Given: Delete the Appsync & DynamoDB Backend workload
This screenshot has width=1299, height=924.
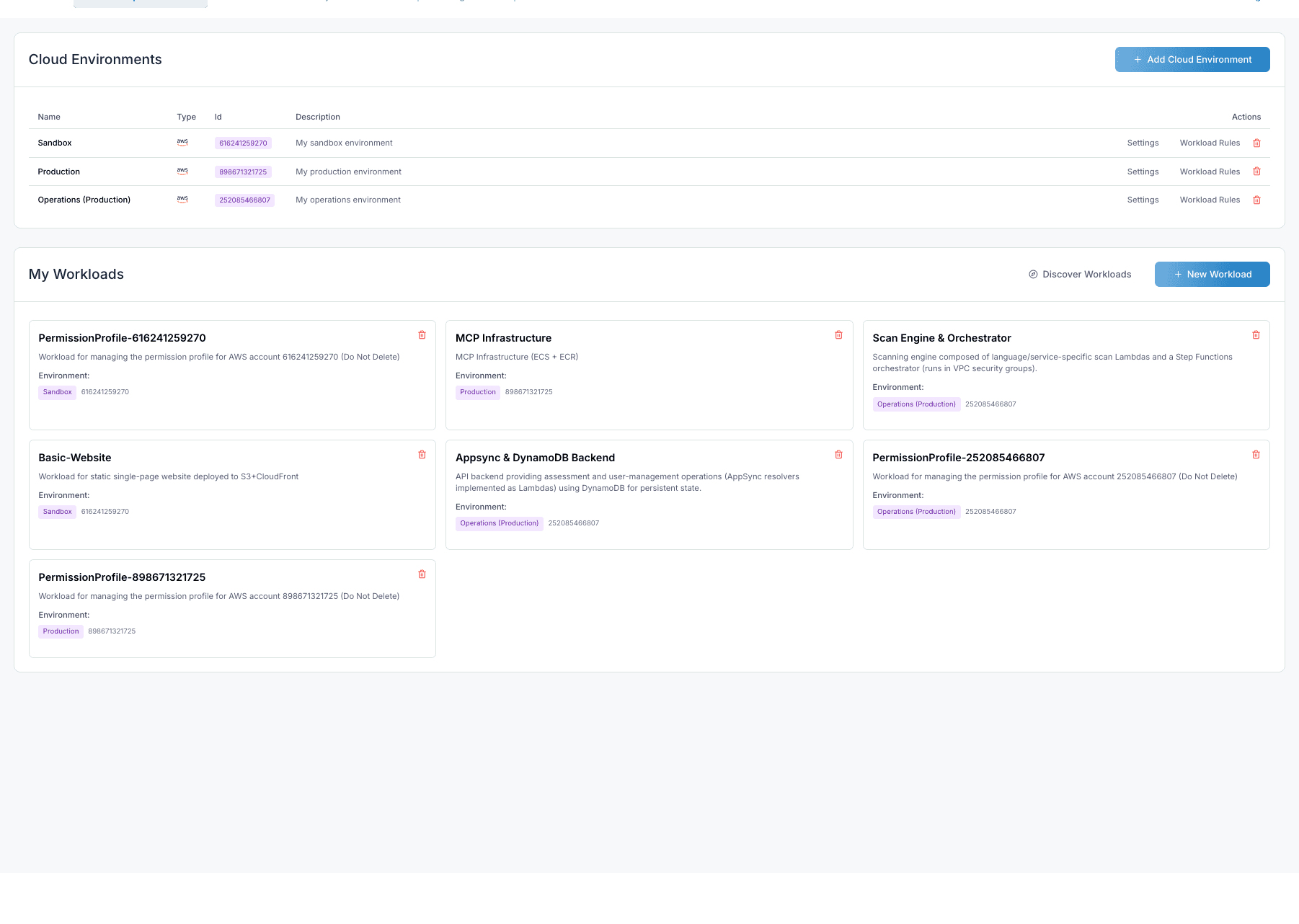Looking at the screenshot, I should (838, 454).
